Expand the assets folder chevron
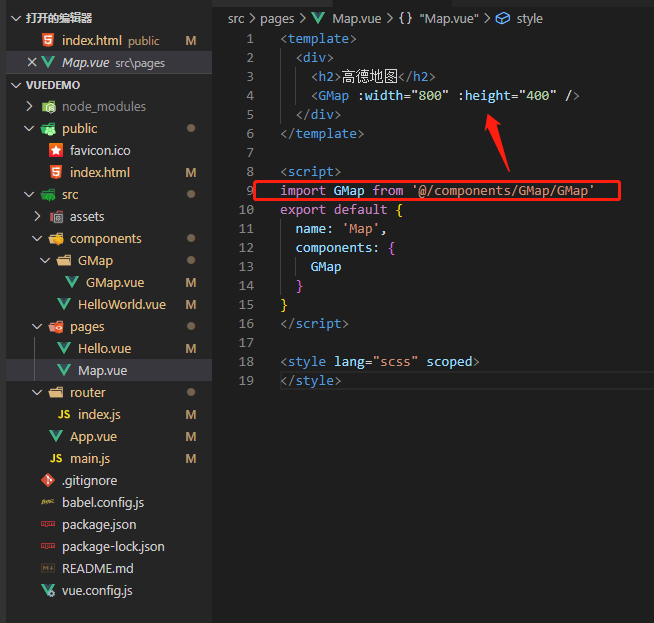 tap(37, 217)
